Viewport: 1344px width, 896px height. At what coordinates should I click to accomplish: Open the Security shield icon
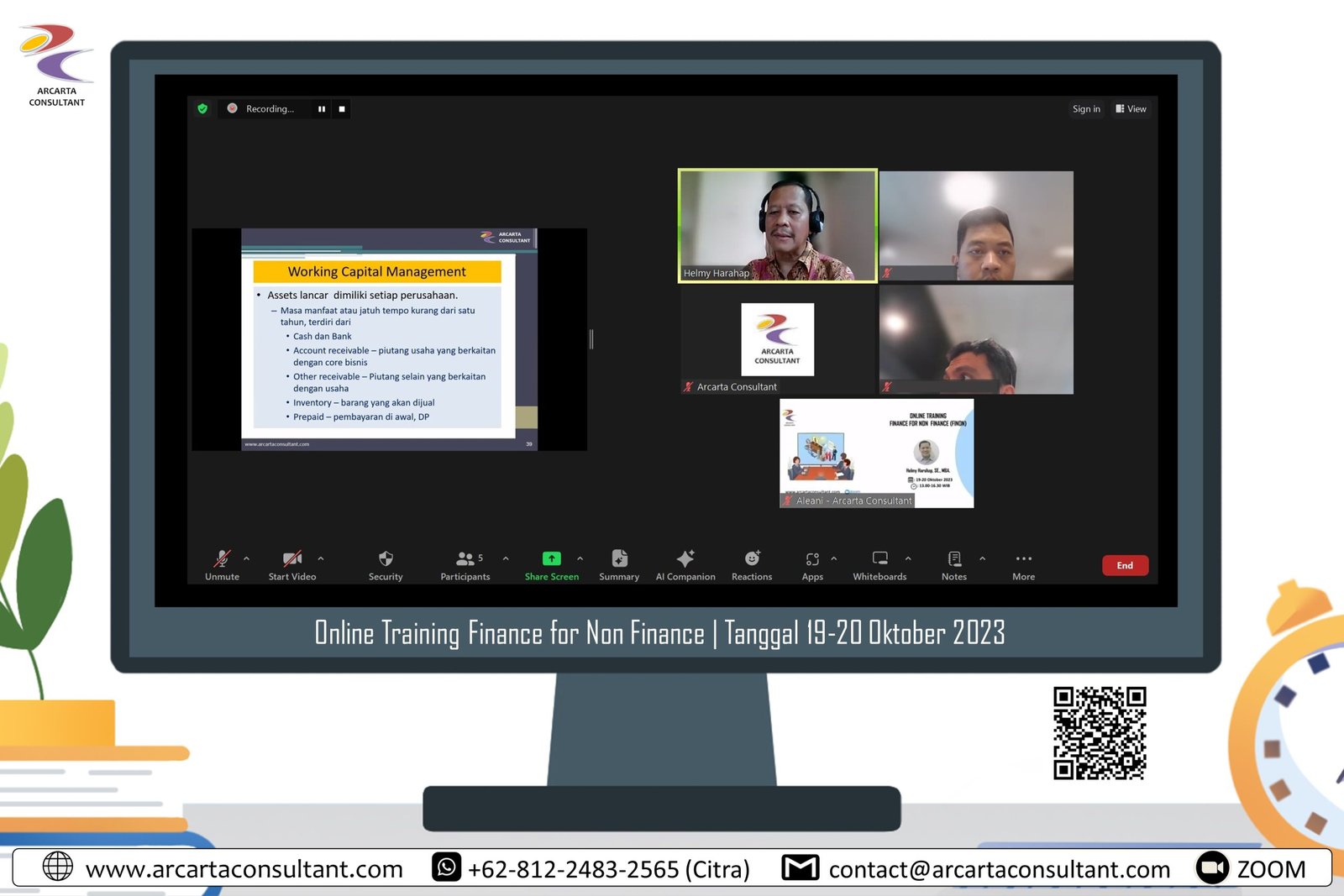click(x=386, y=560)
